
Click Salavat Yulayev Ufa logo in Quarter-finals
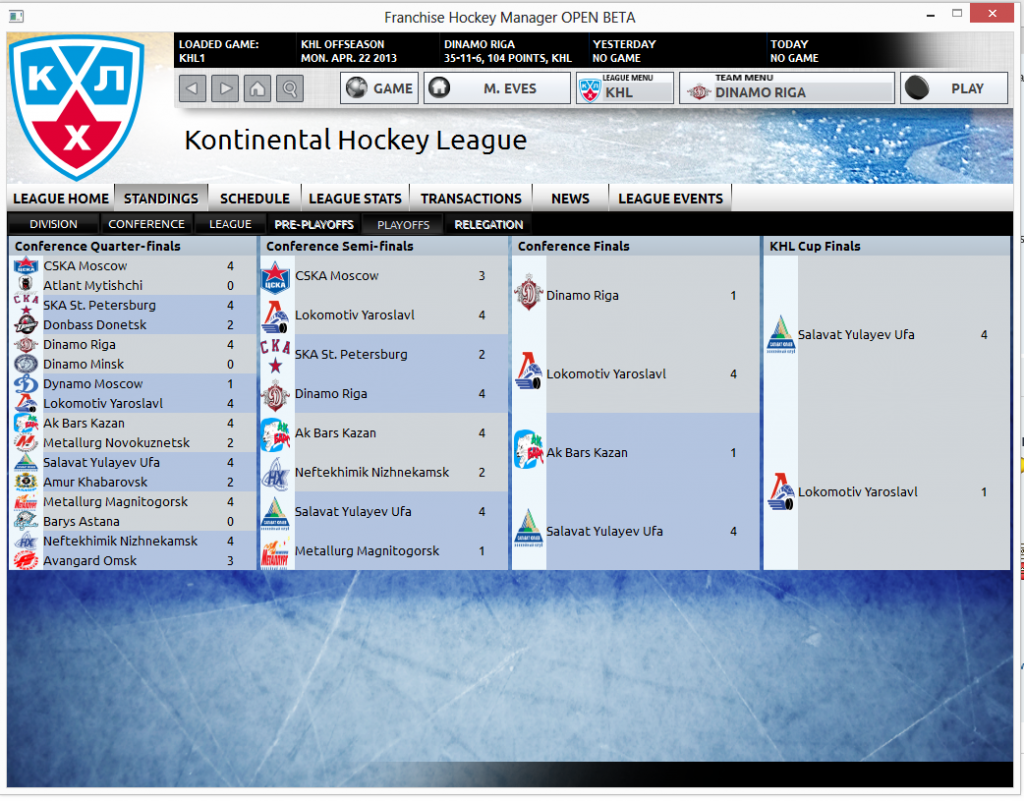click(26, 462)
